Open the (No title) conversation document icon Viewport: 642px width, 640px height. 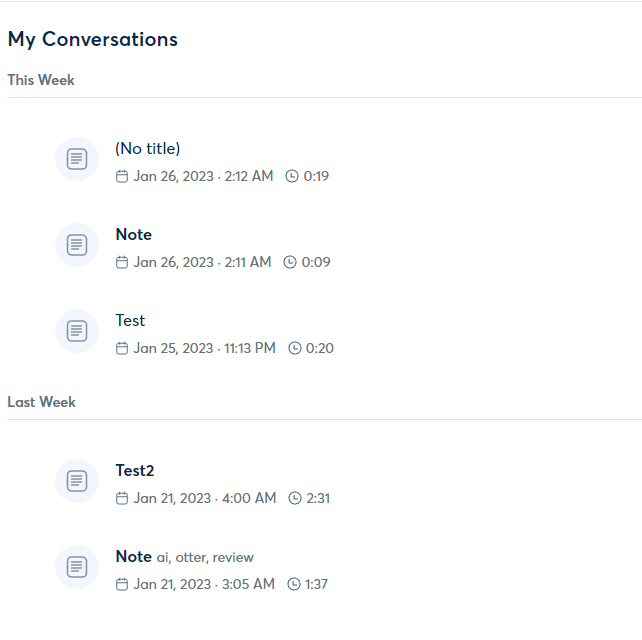[x=77, y=159]
